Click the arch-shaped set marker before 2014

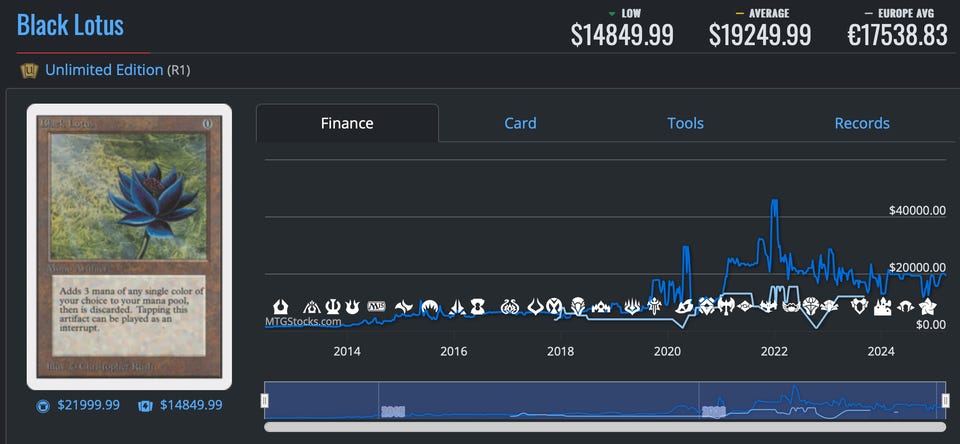pos(312,306)
